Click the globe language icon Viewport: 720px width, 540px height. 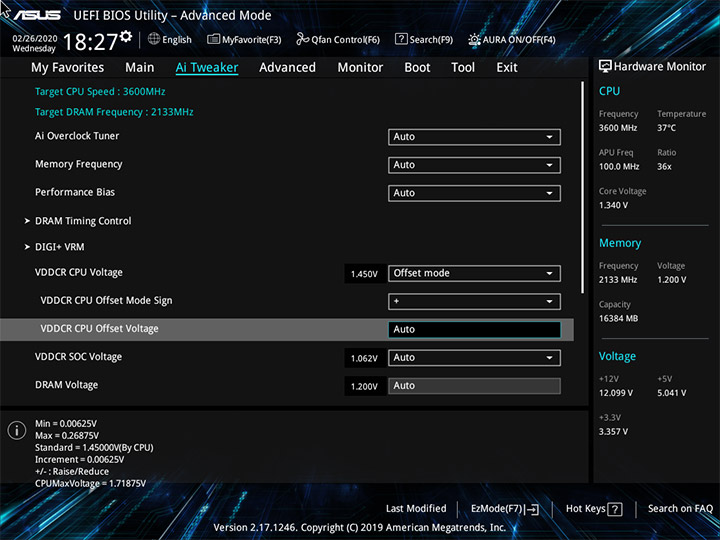pyautogui.click(x=154, y=39)
